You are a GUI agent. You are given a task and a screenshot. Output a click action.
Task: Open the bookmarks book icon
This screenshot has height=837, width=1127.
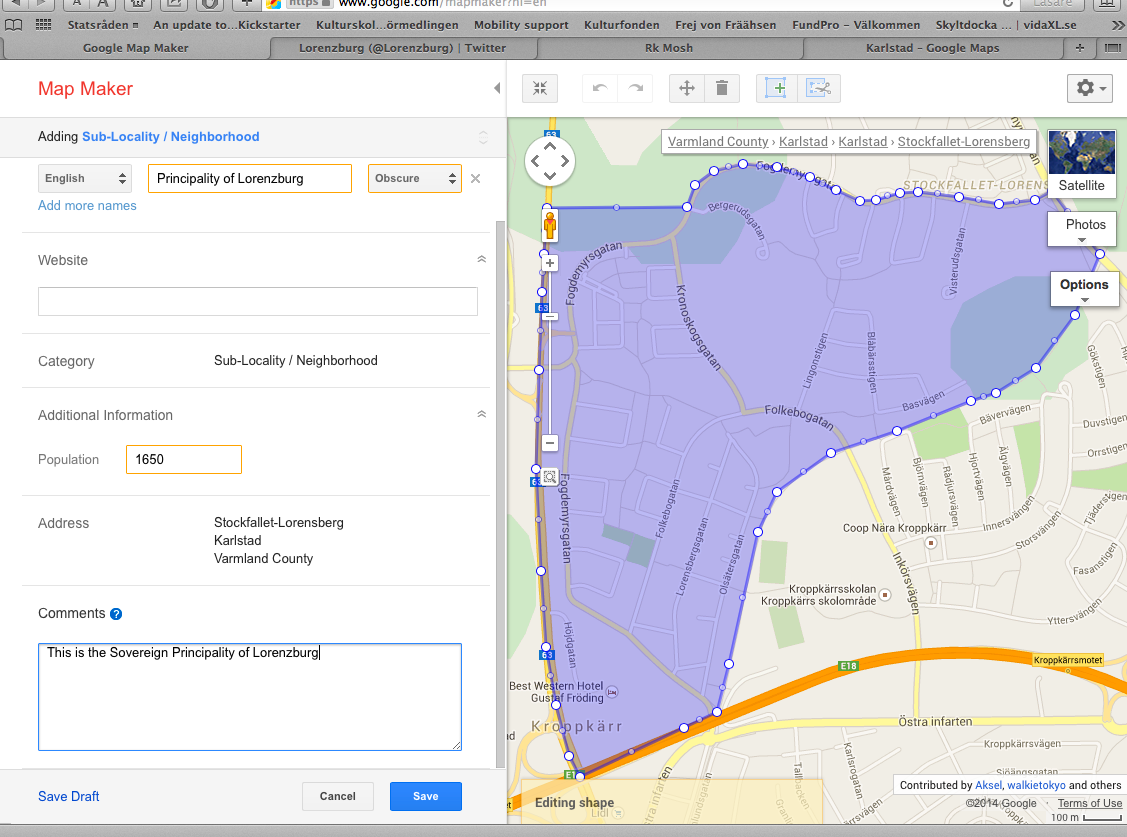14,25
